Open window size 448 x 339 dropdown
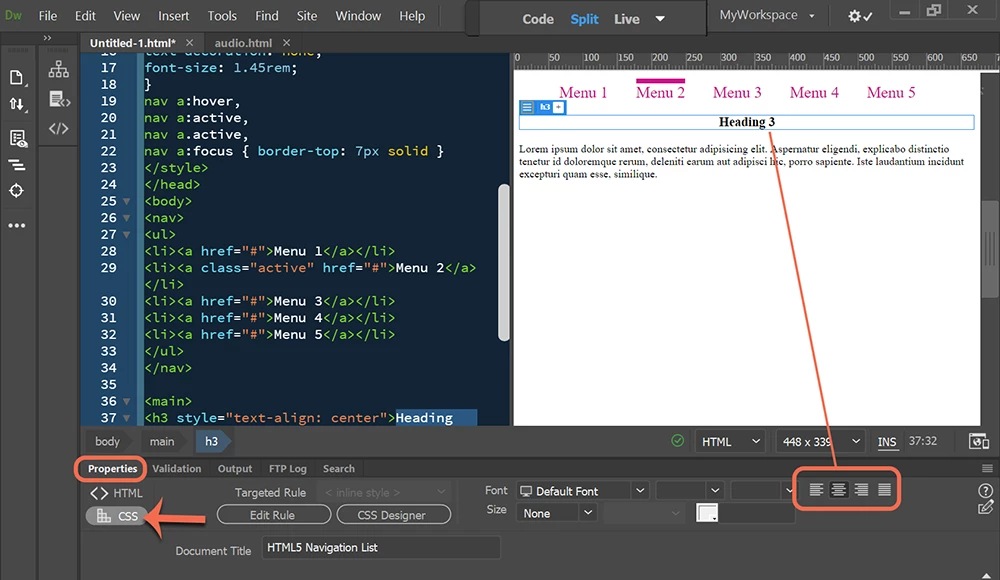Screen dimensions: 1000x580 pyautogui.click(x=820, y=442)
